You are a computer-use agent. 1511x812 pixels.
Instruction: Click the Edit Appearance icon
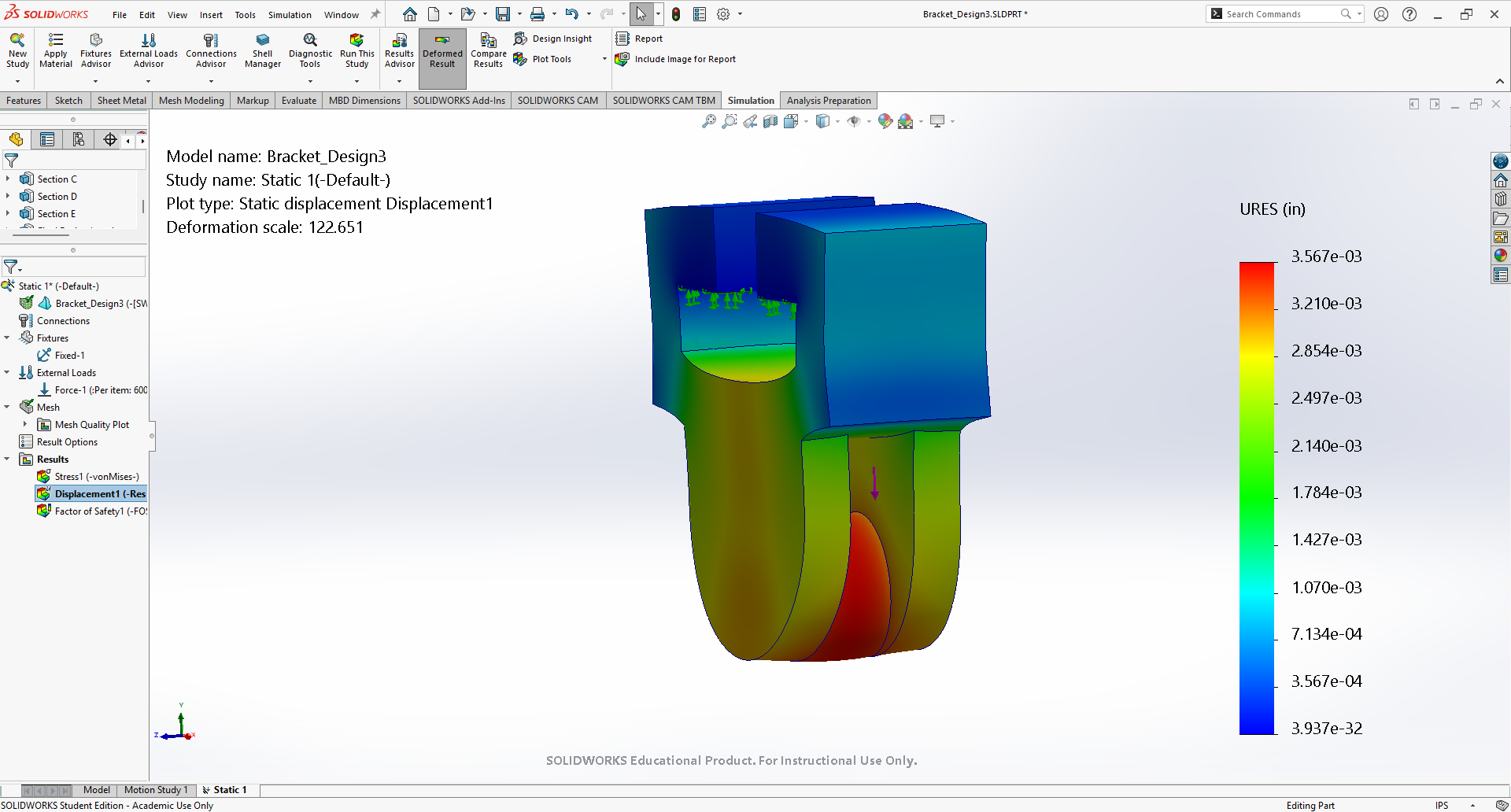pyautogui.click(x=885, y=121)
